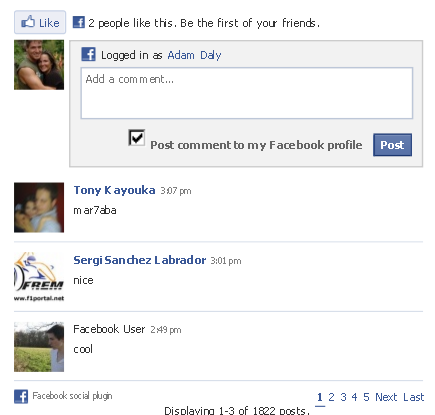
Task: Click the FREM f1portal avatar image
Action: (x=39, y=277)
